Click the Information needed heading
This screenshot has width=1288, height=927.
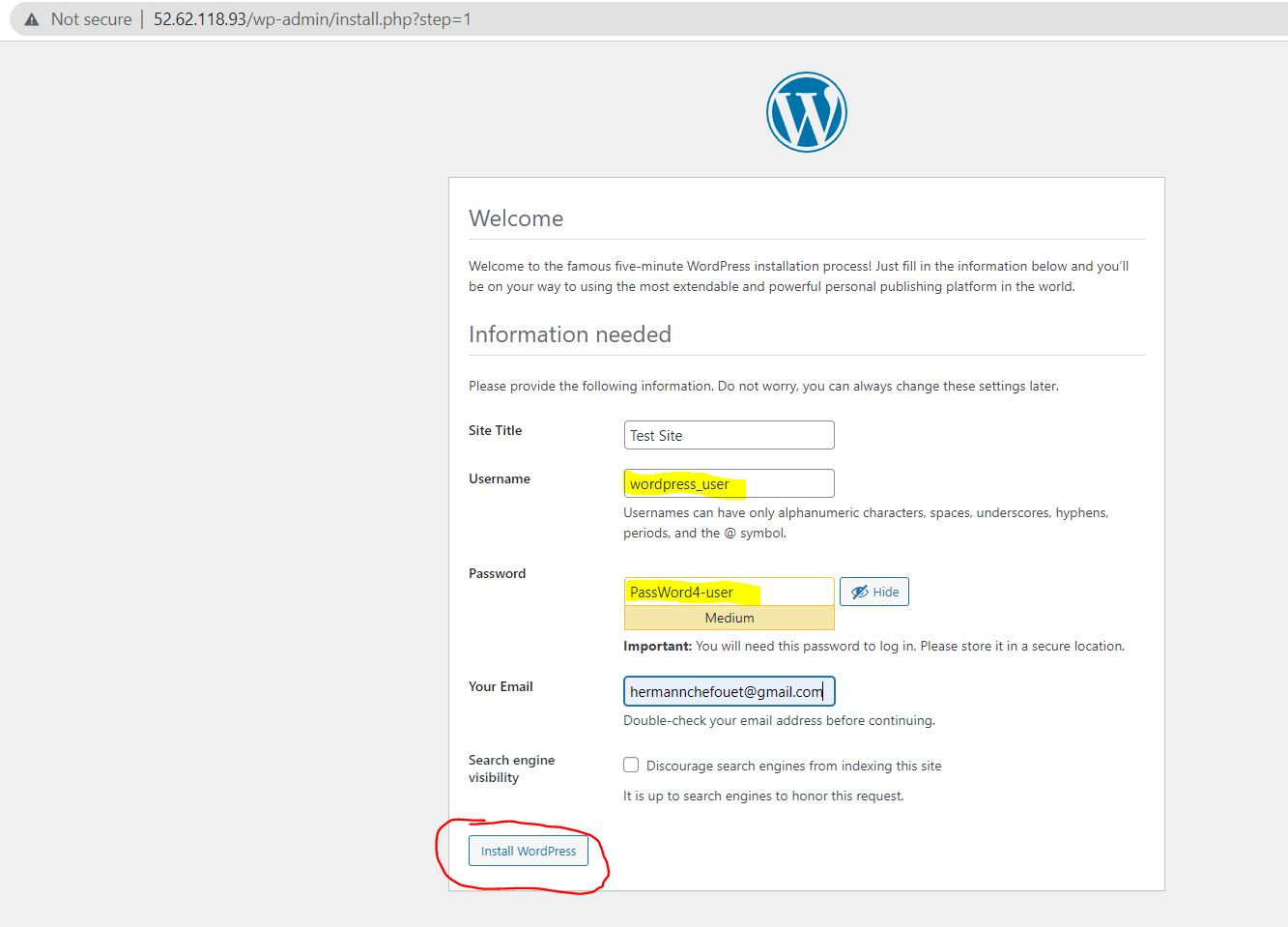click(x=570, y=334)
